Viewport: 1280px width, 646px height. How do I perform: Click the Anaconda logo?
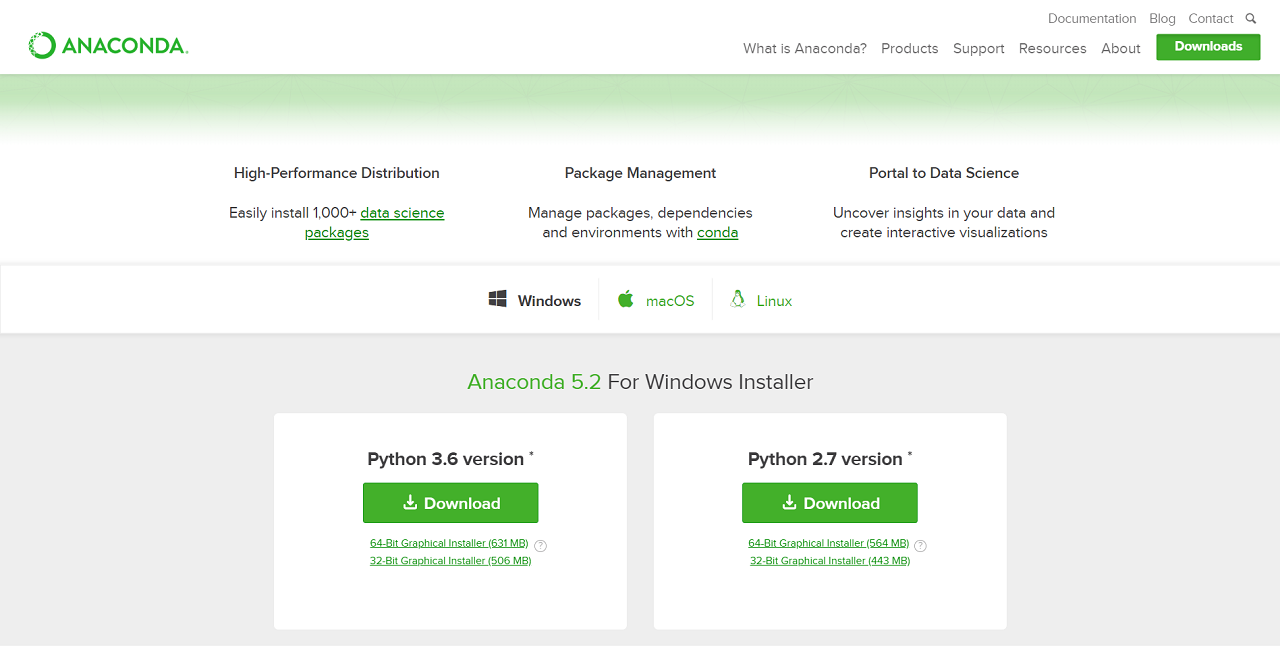click(x=108, y=45)
